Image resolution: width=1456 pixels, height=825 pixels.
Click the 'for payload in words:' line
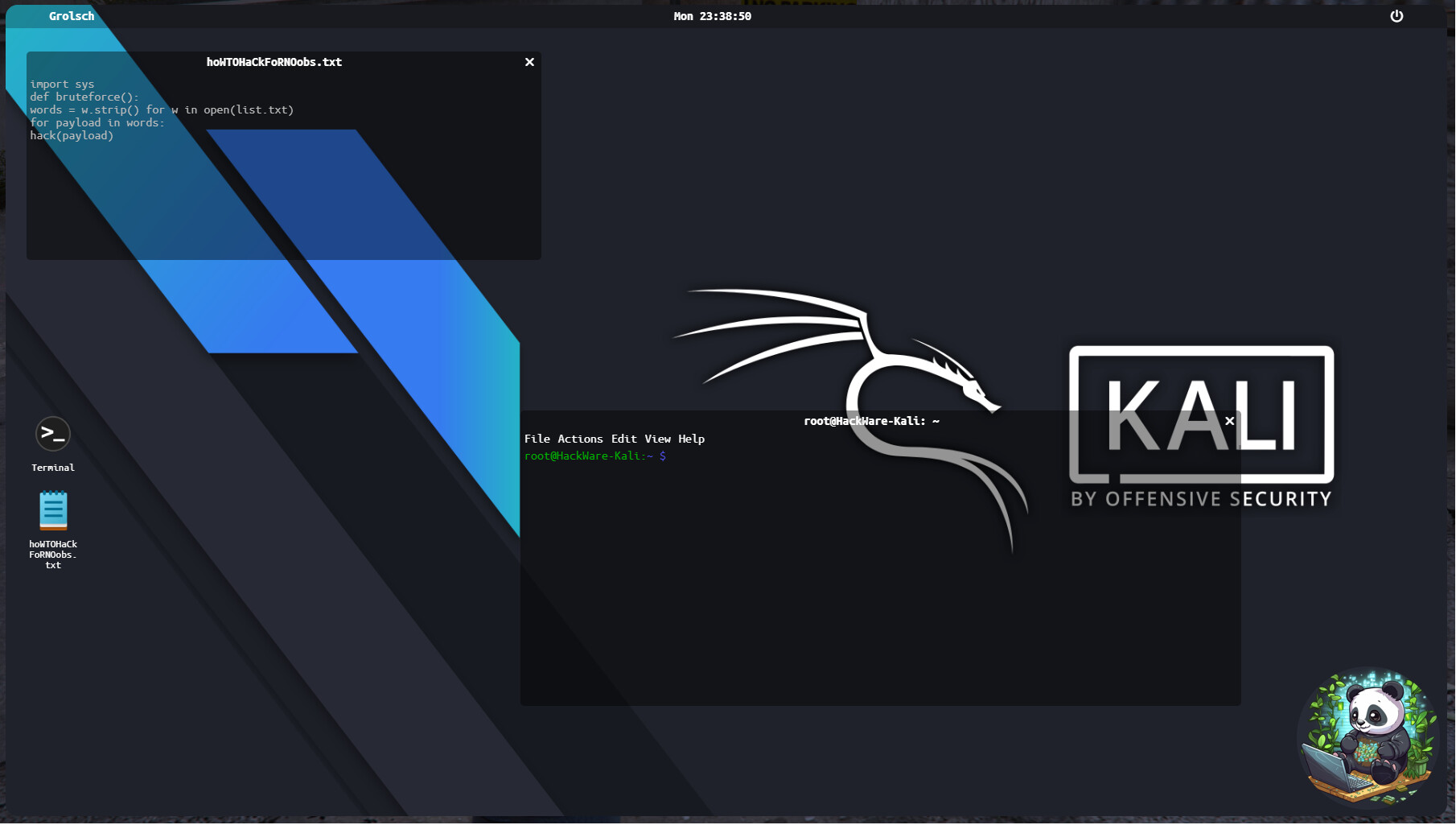coord(97,122)
